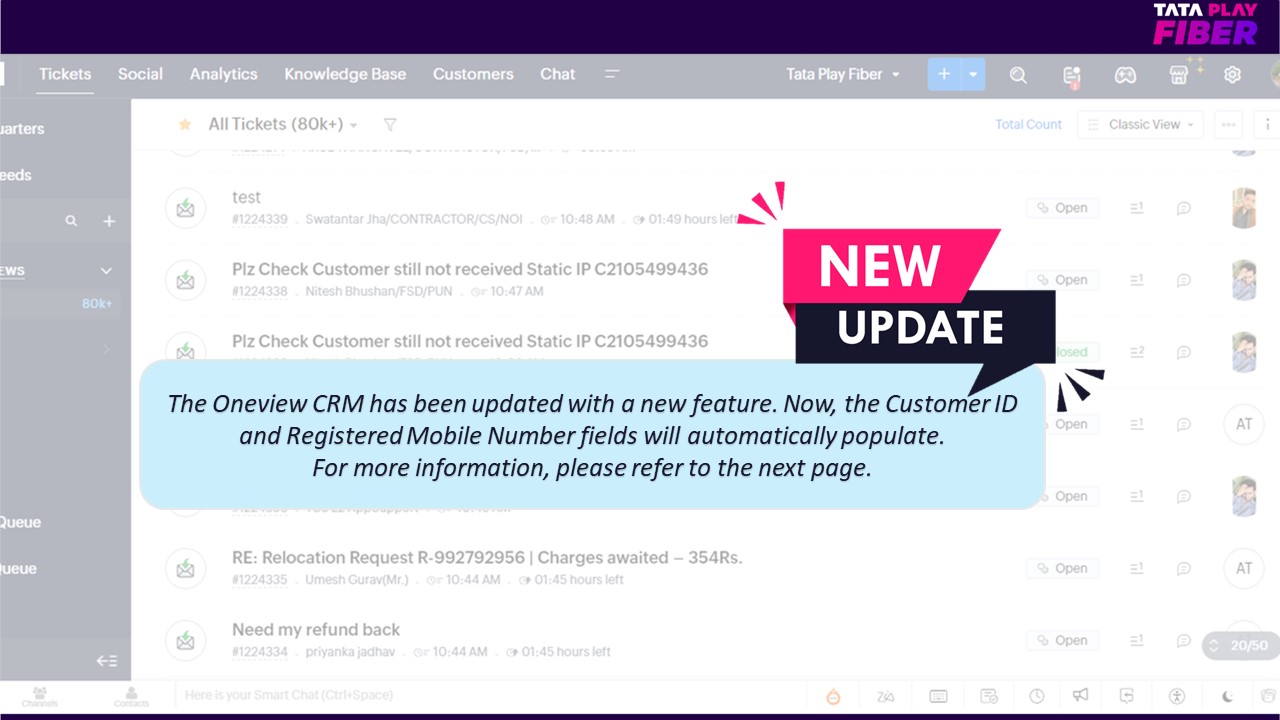Open the notifications checklist icon with red badge
The width and height of the screenshot is (1280, 720).
[1072, 75]
